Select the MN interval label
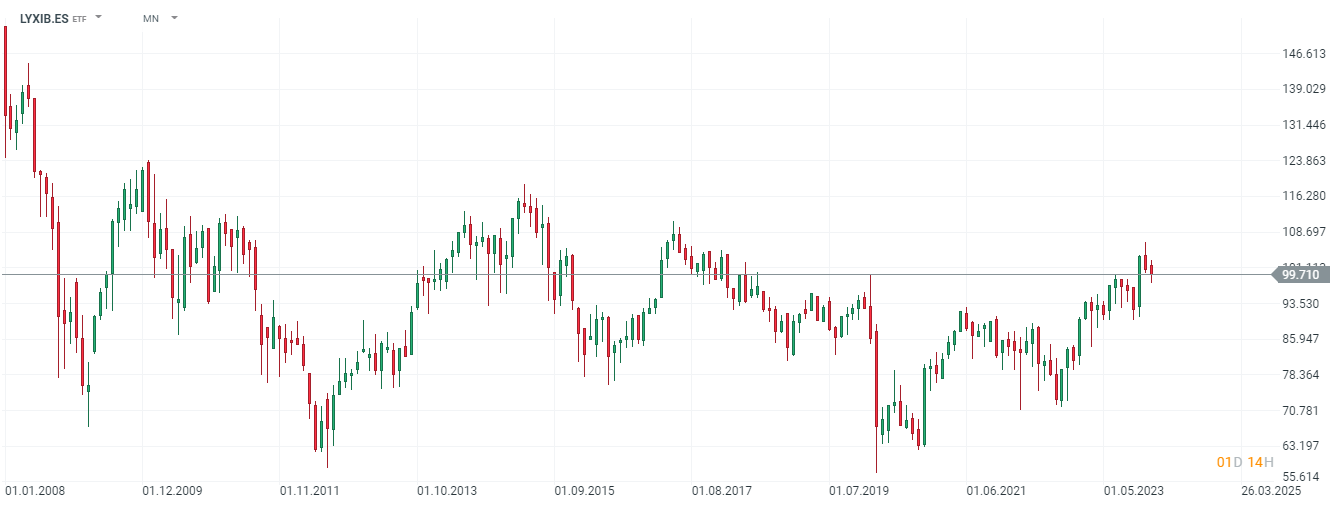This screenshot has width=1342, height=507. pyautogui.click(x=151, y=18)
